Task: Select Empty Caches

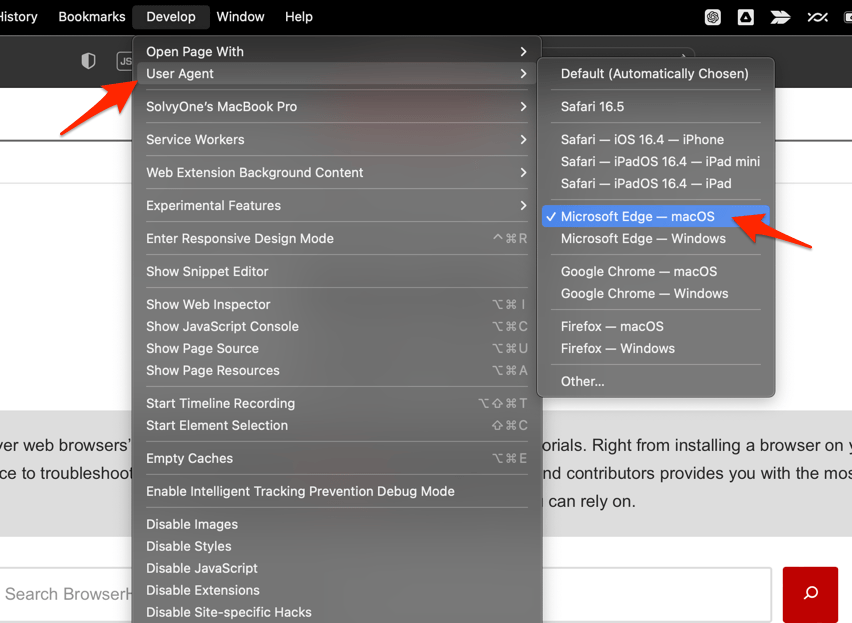Action: click(x=337, y=458)
